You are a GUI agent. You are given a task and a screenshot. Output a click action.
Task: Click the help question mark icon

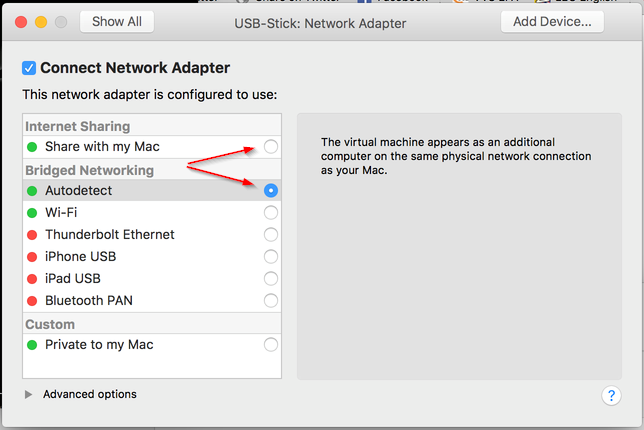tap(611, 395)
